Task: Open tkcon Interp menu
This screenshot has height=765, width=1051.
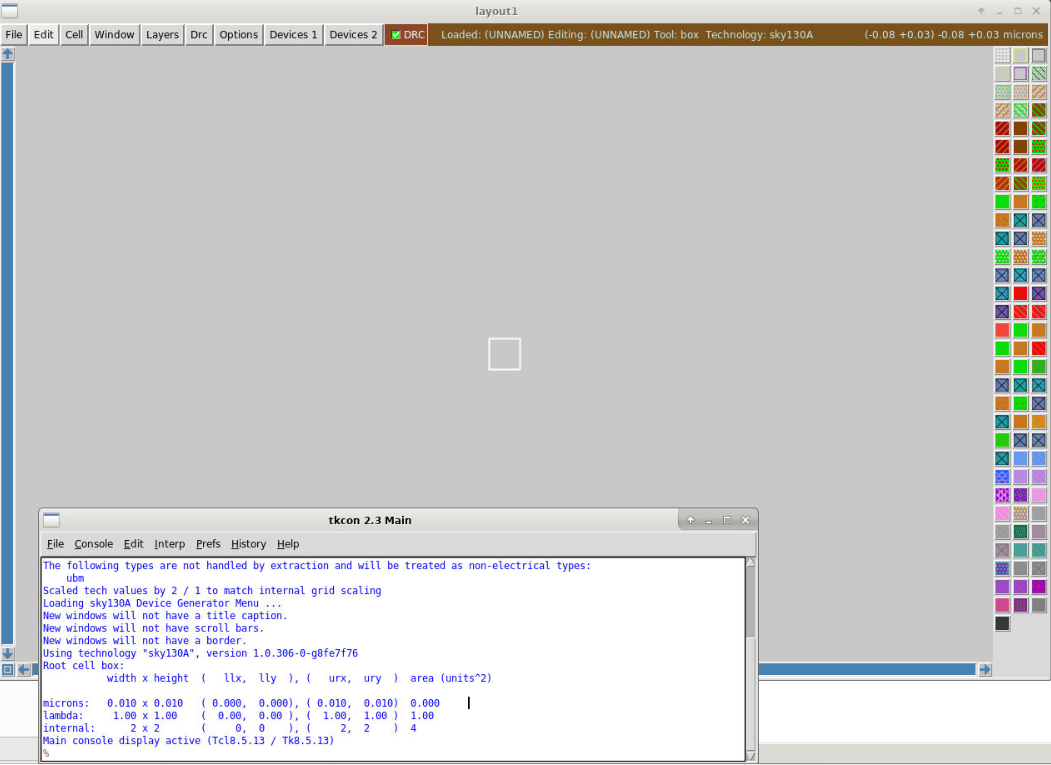Action: (170, 544)
